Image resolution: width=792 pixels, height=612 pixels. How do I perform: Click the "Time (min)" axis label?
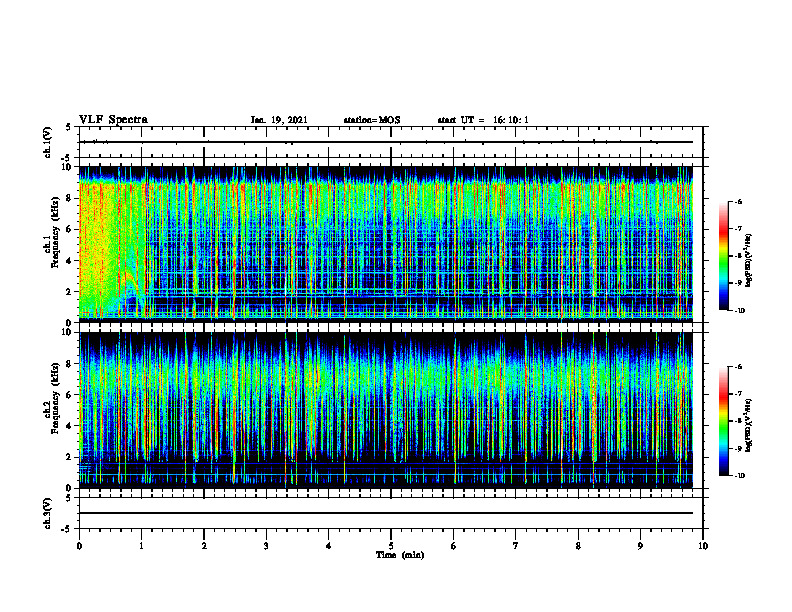click(400, 555)
